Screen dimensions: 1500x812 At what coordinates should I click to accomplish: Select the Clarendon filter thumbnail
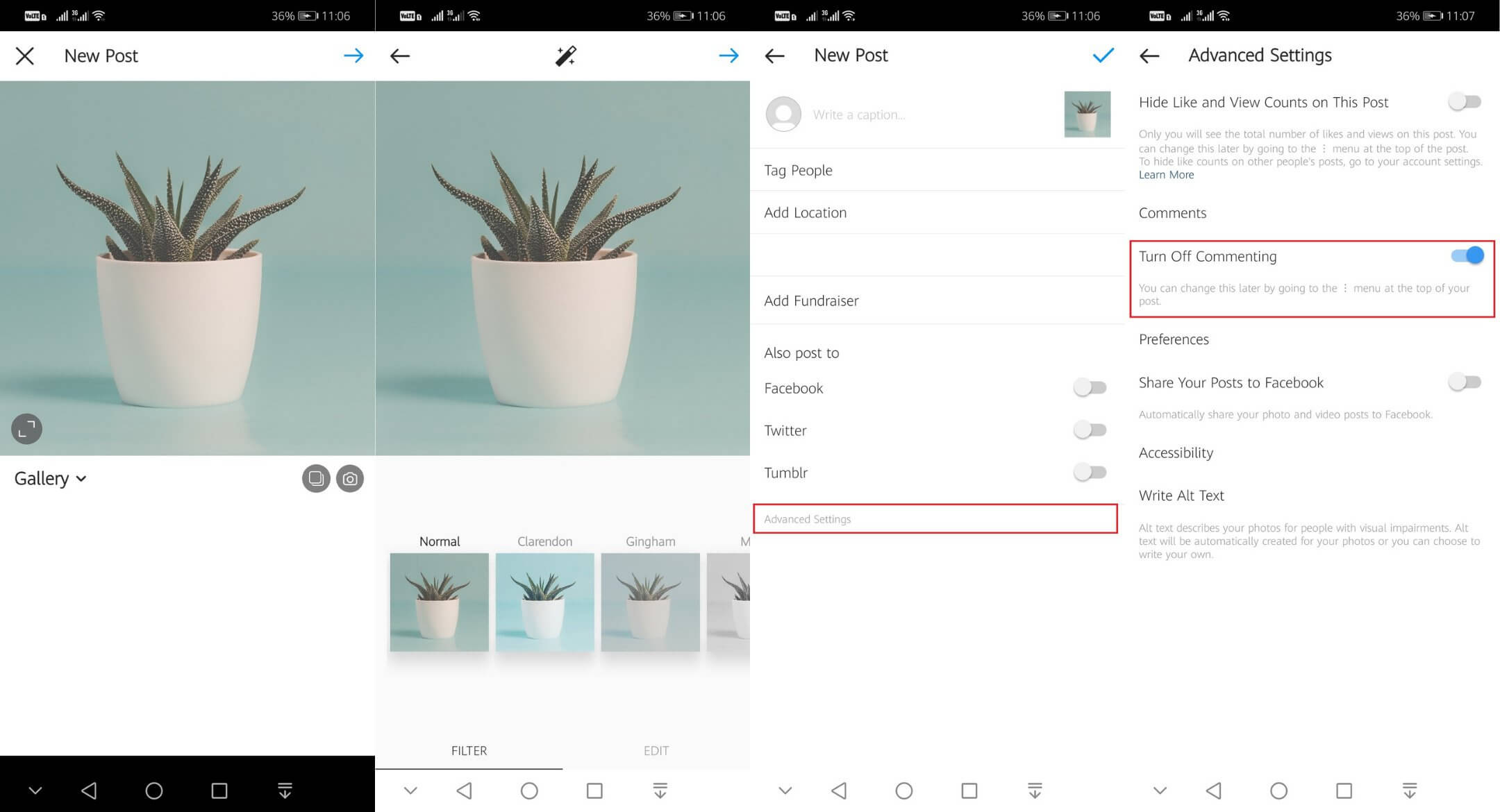click(544, 602)
